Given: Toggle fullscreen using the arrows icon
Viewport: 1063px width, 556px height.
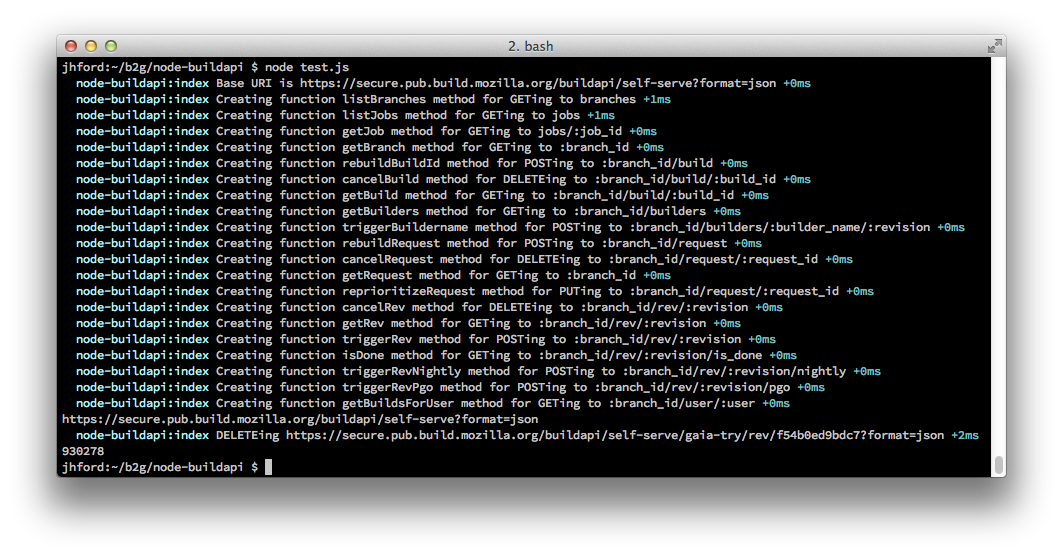Looking at the screenshot, I should (x=995, y=46).
